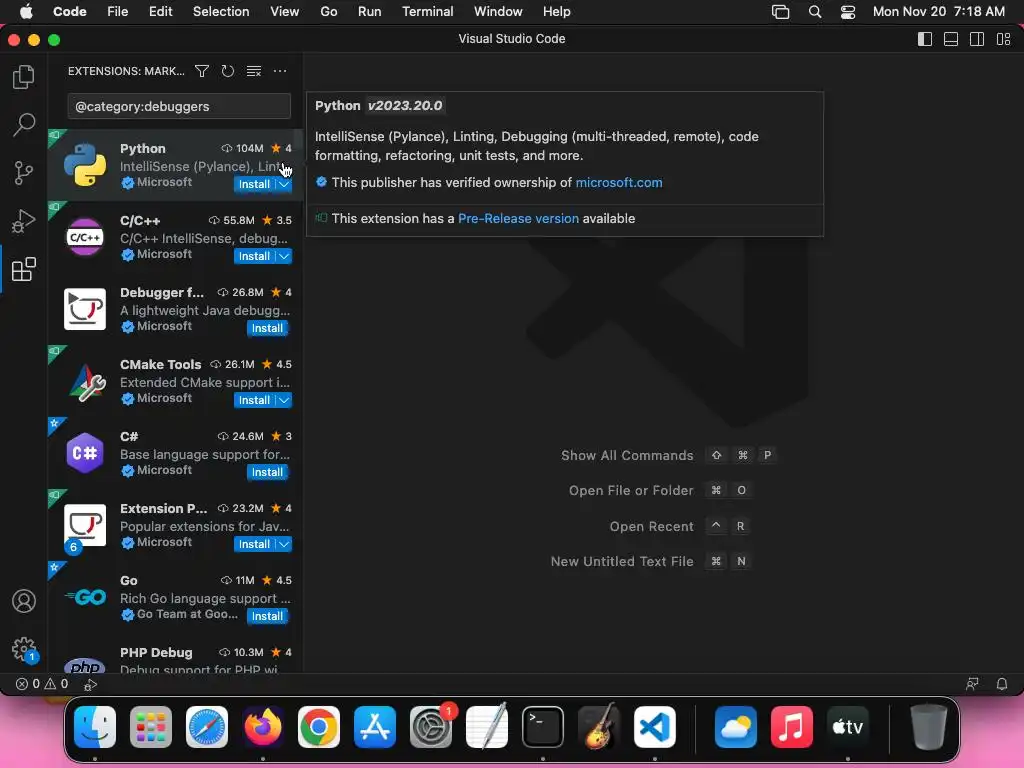
Task: Install the C/C++ extension
Action: (x=254, y=256)
